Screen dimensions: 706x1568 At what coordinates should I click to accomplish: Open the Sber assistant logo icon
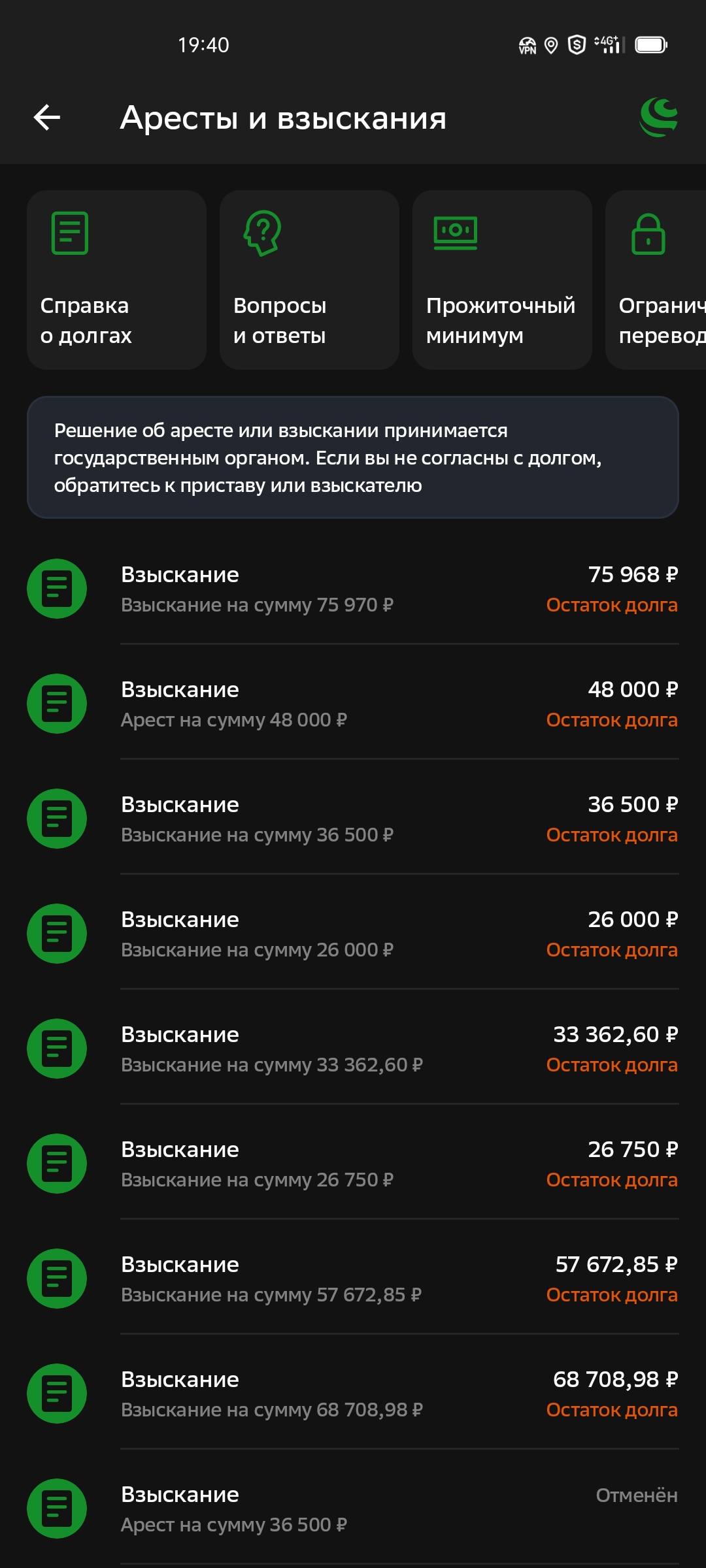[x=658, y=118]
